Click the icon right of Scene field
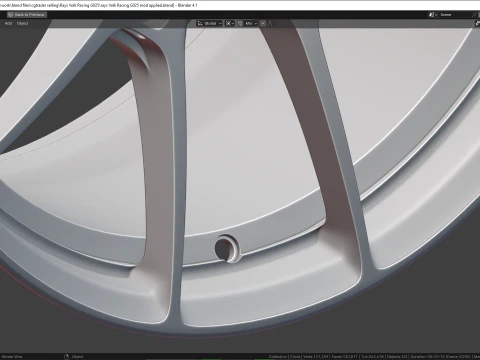Image resolution: width=480 pixels, height=360 pixels. coord(475,15)
